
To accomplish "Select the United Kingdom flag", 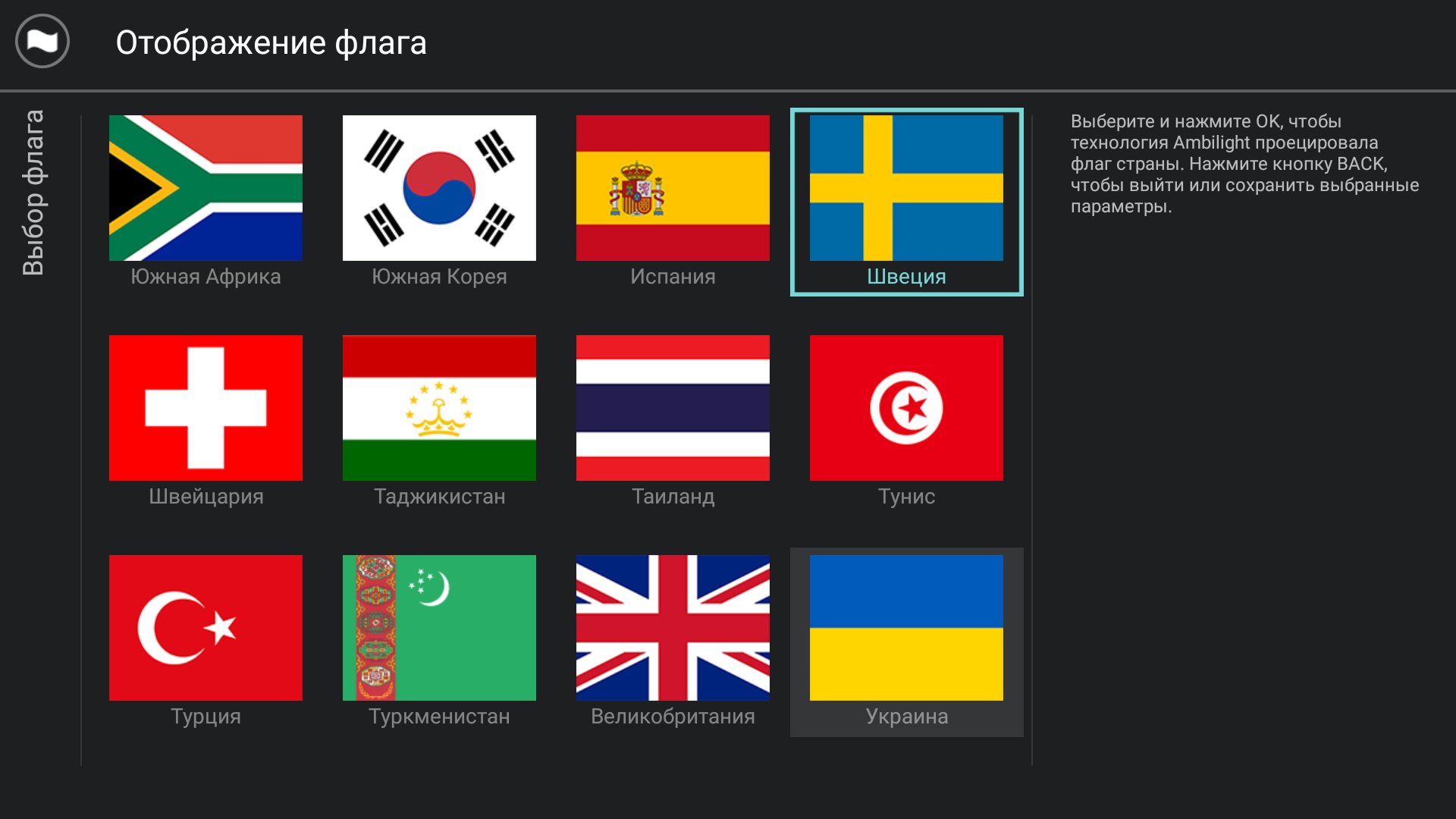I will 673,628.
